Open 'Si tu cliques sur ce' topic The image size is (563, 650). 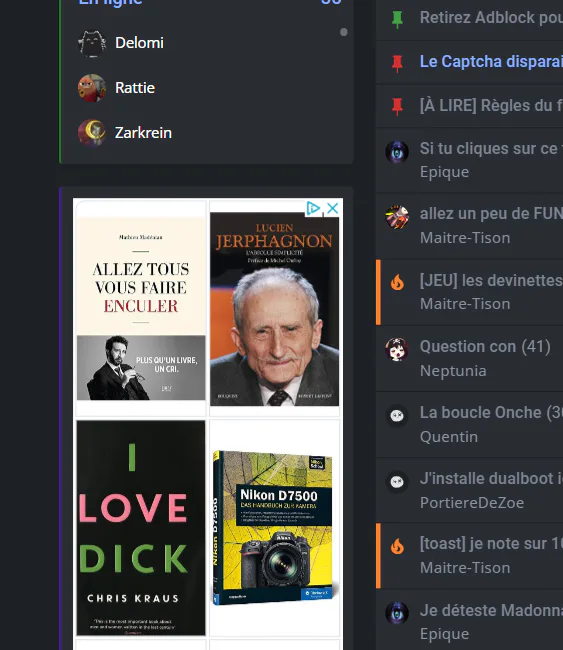491,148
